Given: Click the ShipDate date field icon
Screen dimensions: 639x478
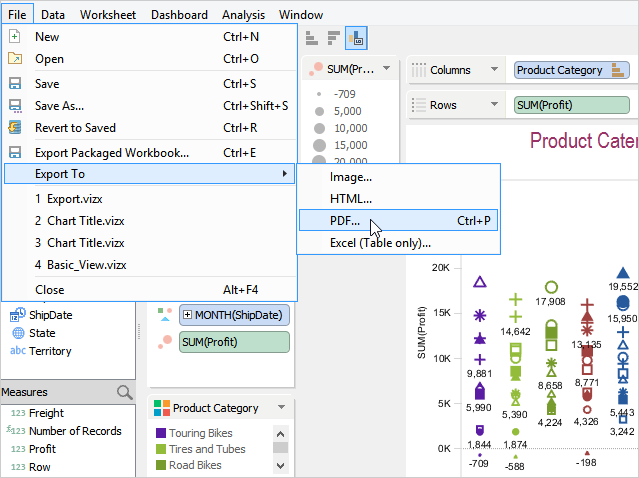Looking at the screenshot, I should (x=19, y=315).
